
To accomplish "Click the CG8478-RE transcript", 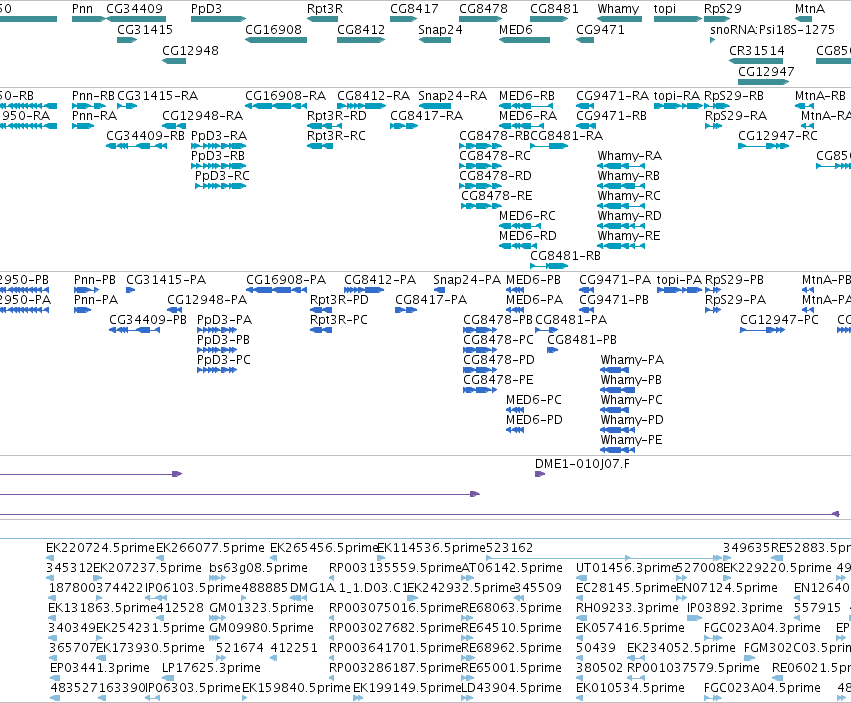I will [x=482, y=206].
